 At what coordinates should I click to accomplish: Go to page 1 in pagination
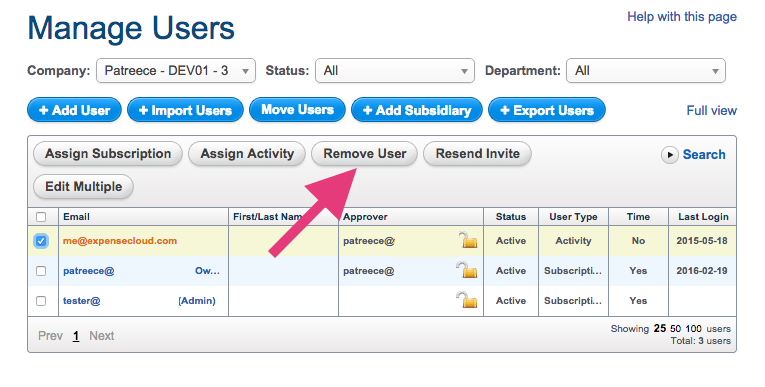(76, 336)
